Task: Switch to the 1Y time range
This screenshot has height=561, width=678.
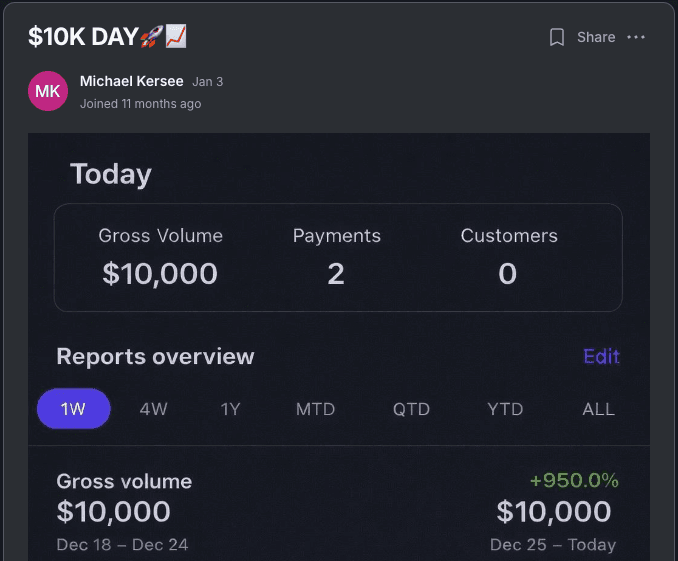Action: click(230, 409)
